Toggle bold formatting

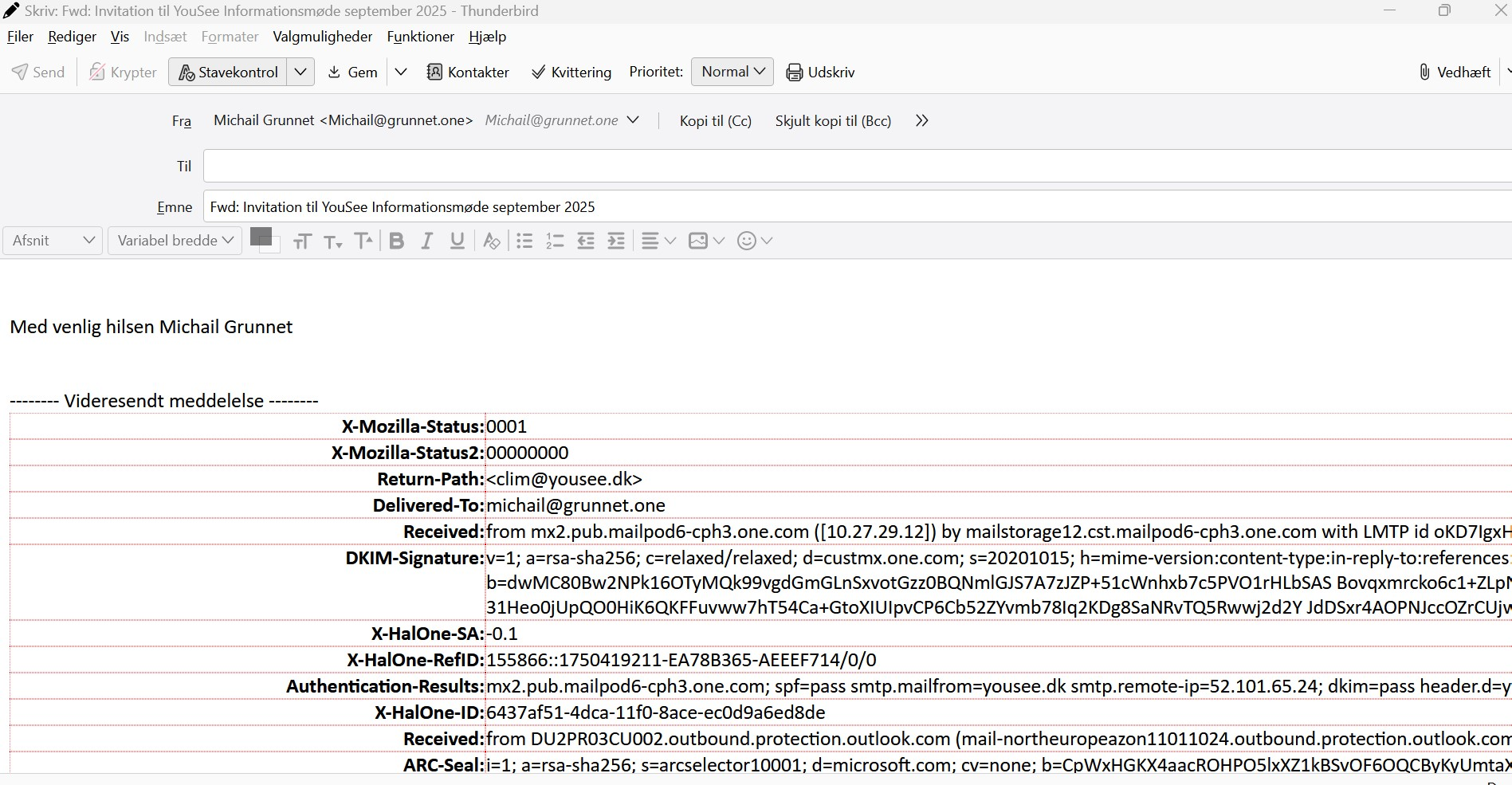(x=396, y=241)
